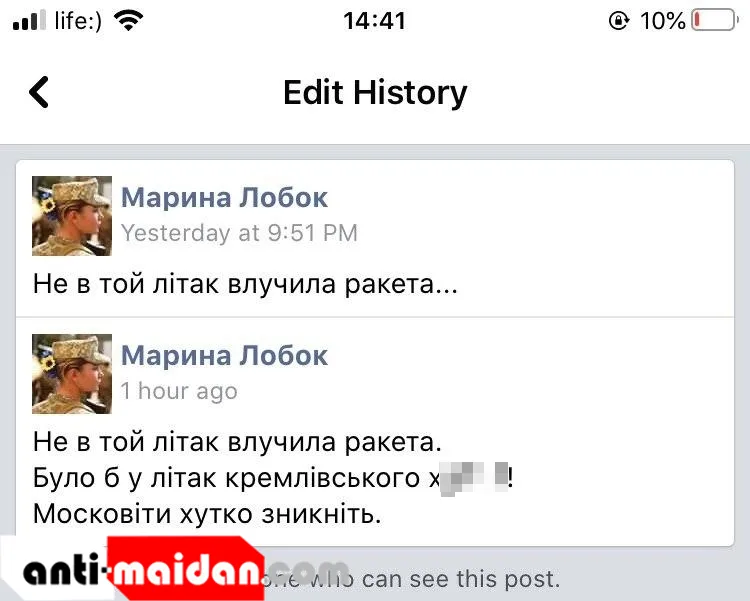
Task: Tap the life:) carrier label
Action: pos(78,21)
